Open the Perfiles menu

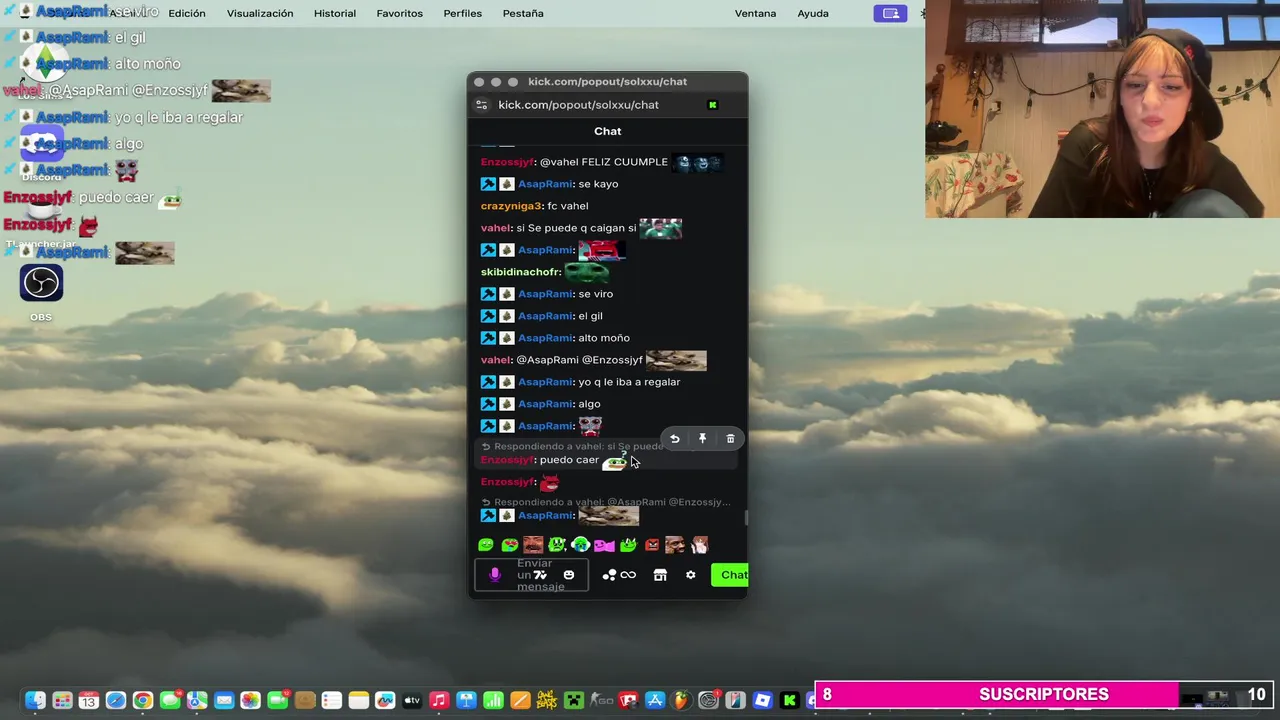point(462,13)
